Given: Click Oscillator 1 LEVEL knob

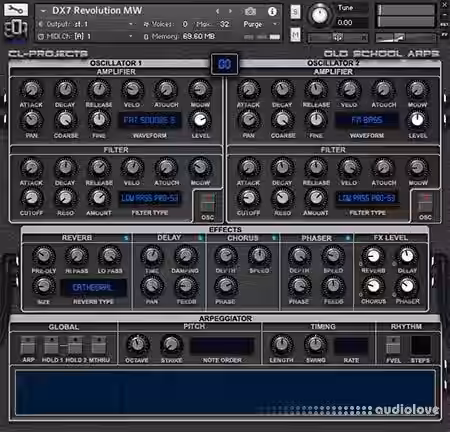Looking at the screenshot, I should (x=200, y=120).
